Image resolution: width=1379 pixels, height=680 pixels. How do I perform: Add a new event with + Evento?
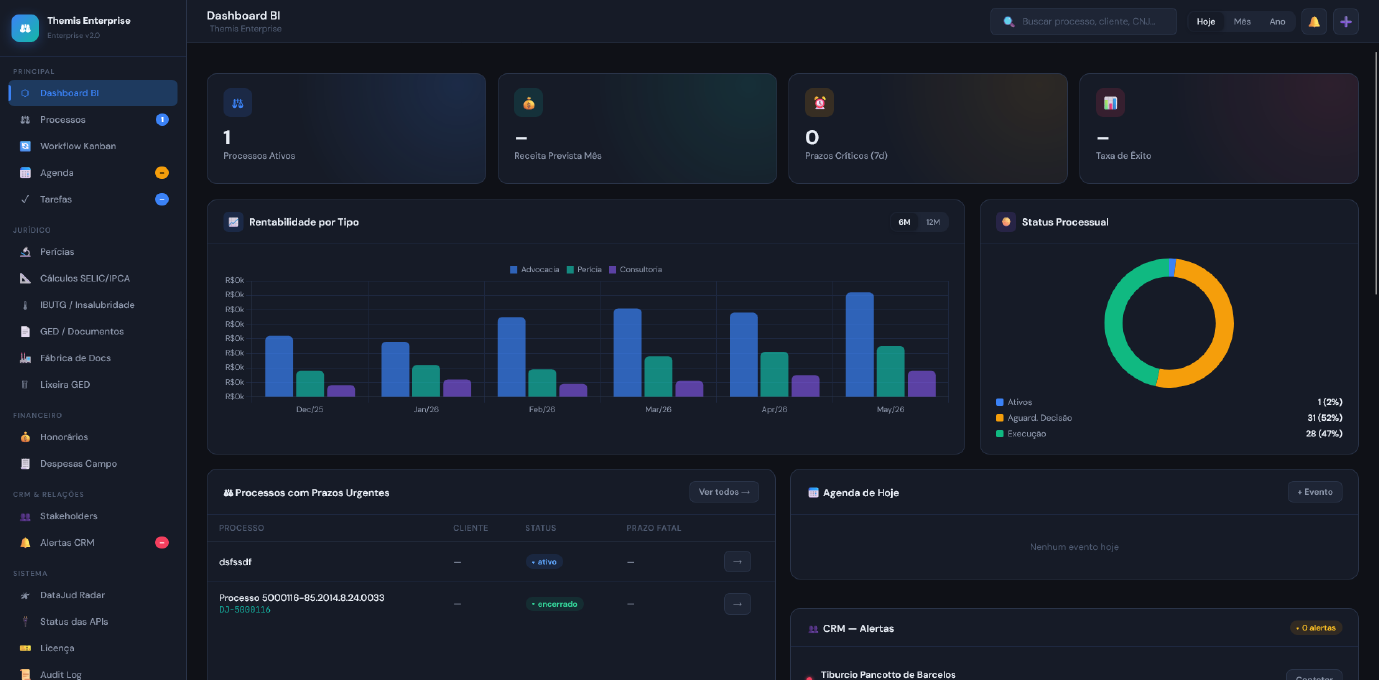1315,492
